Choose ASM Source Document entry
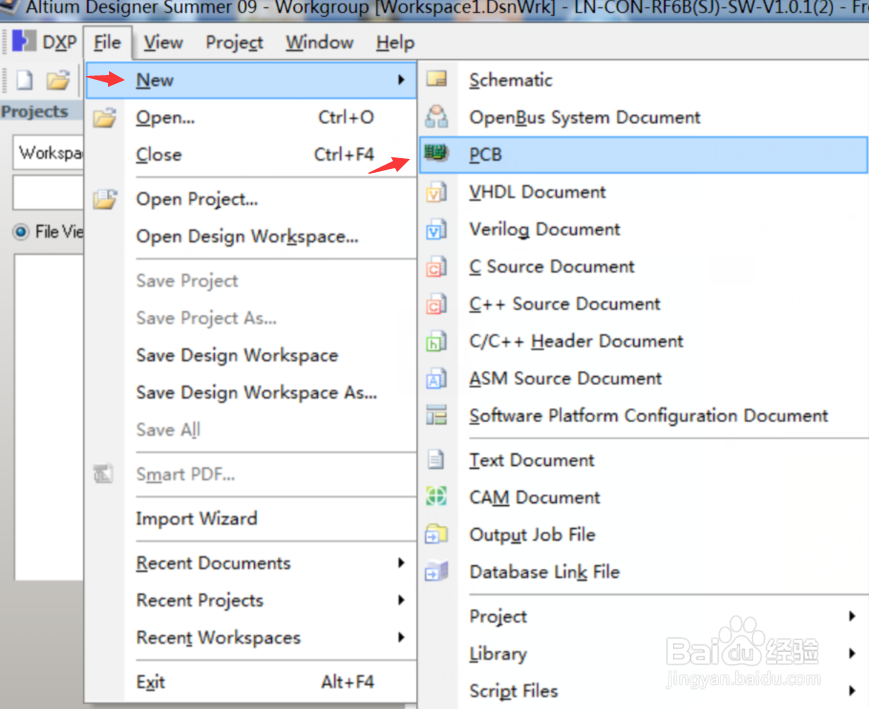The height and width of the screenshot is (709, 869). (x=643, y=378)
